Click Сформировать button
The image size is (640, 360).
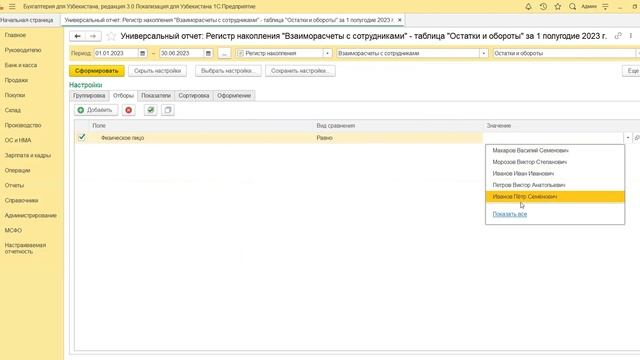(x=97, y=71)
